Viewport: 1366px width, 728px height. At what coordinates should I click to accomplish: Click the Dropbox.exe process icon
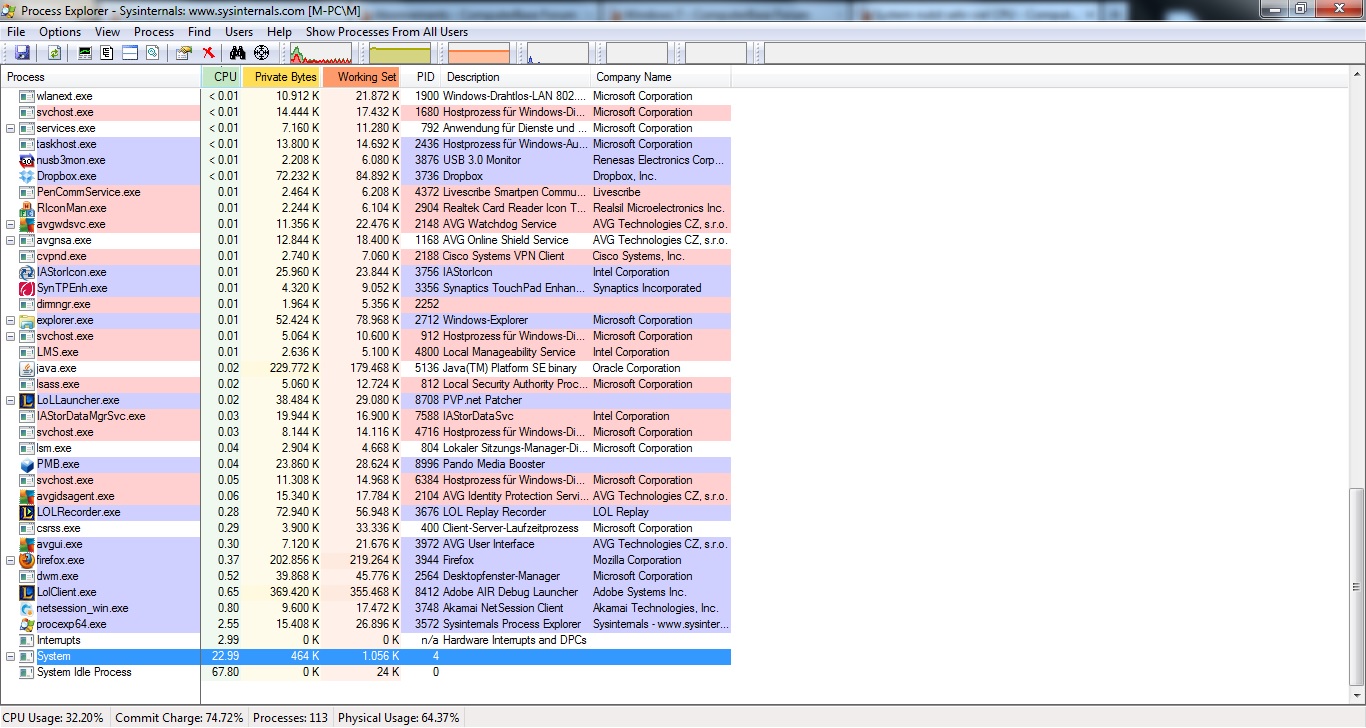coord(27,176)
